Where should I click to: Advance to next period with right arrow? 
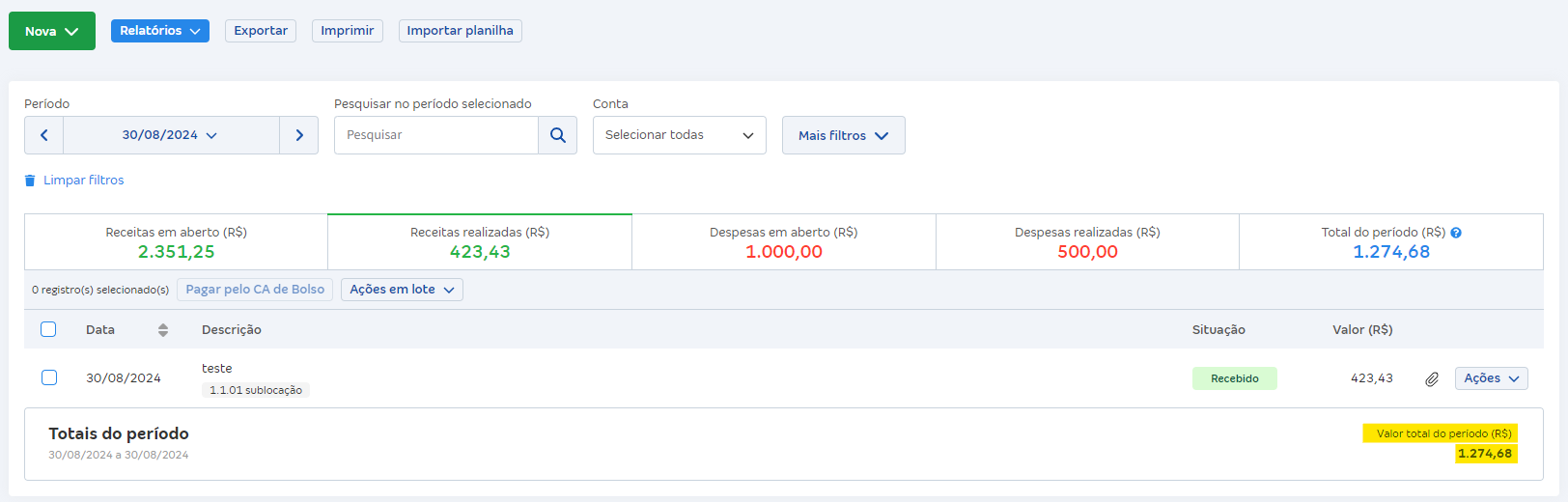tap(299, 135)
